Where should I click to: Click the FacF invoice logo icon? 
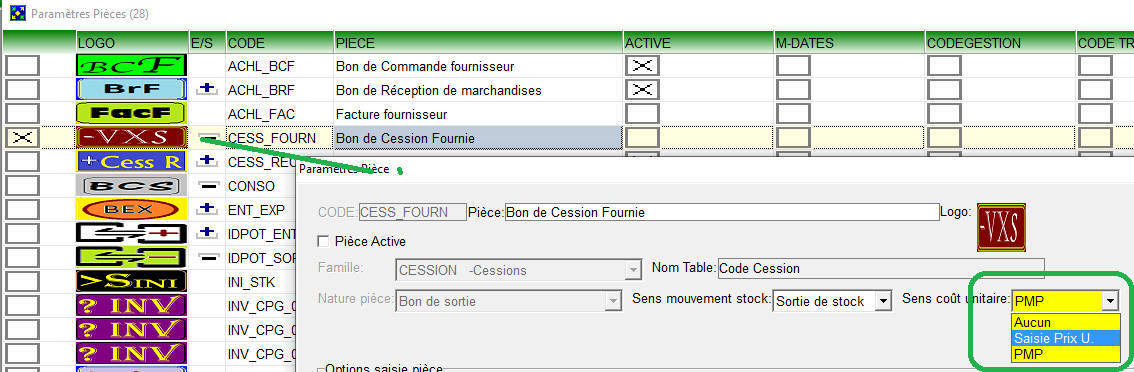coord(131,114)
